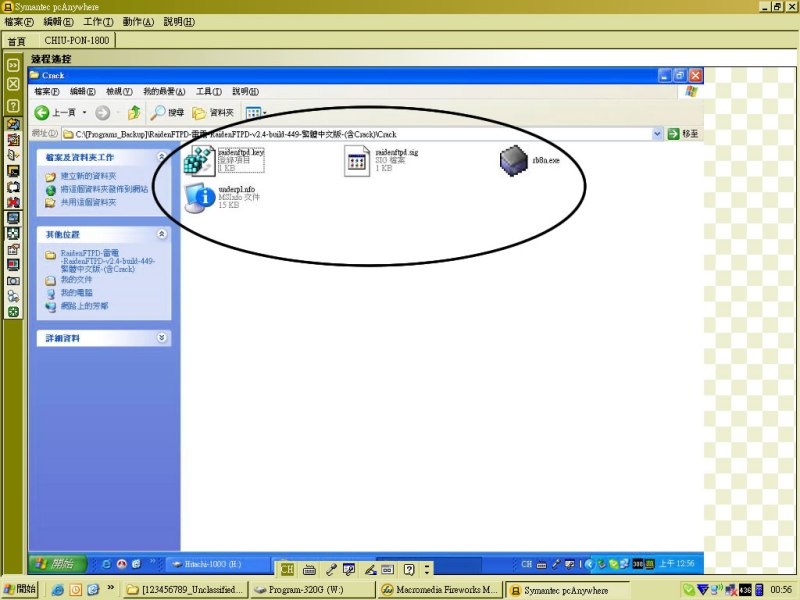Open pcAnywhere 動作(A) menu

pos(138,22)
